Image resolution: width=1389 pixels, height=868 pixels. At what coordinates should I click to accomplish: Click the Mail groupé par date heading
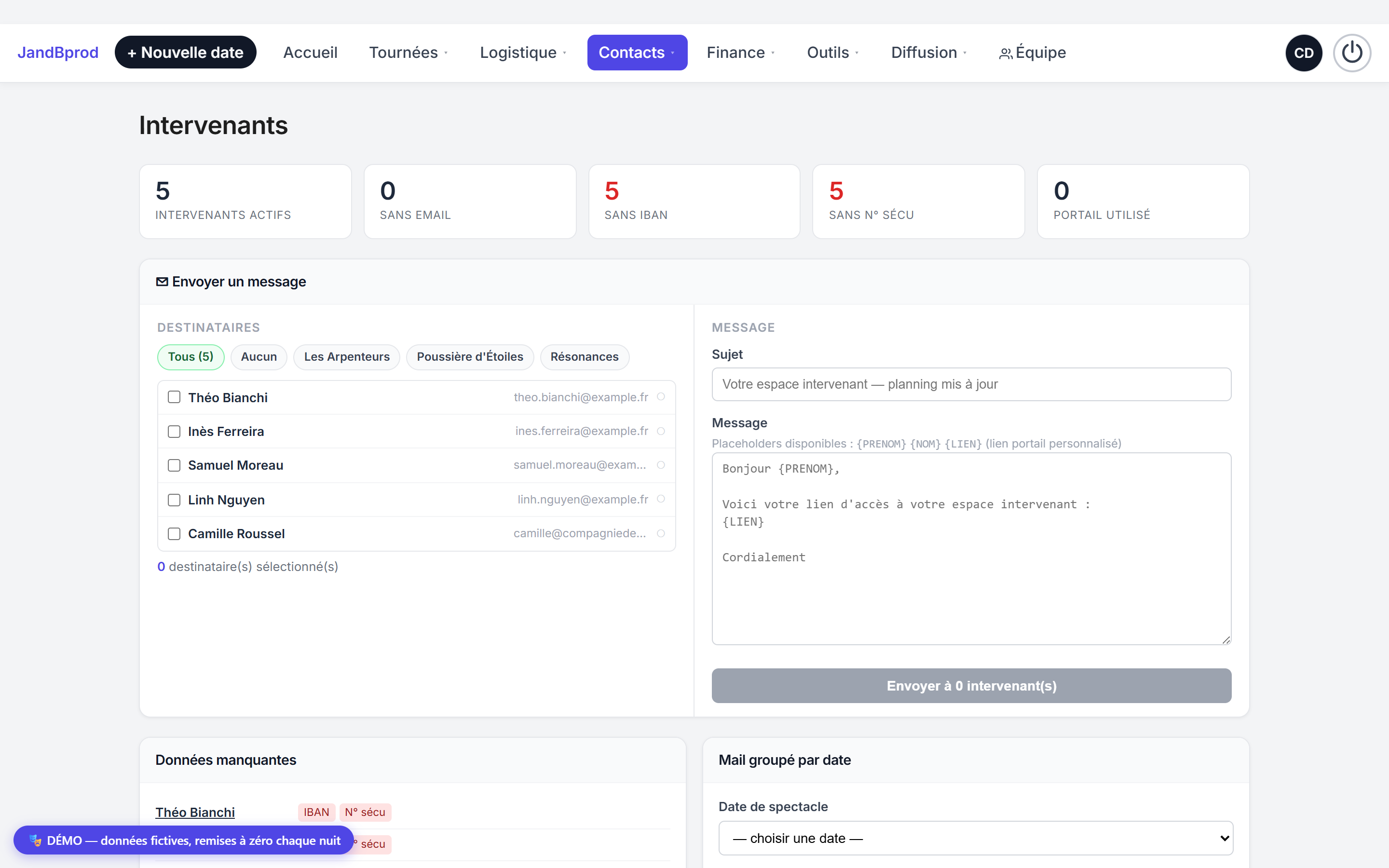pyautogui.click(x=785, y=759)
